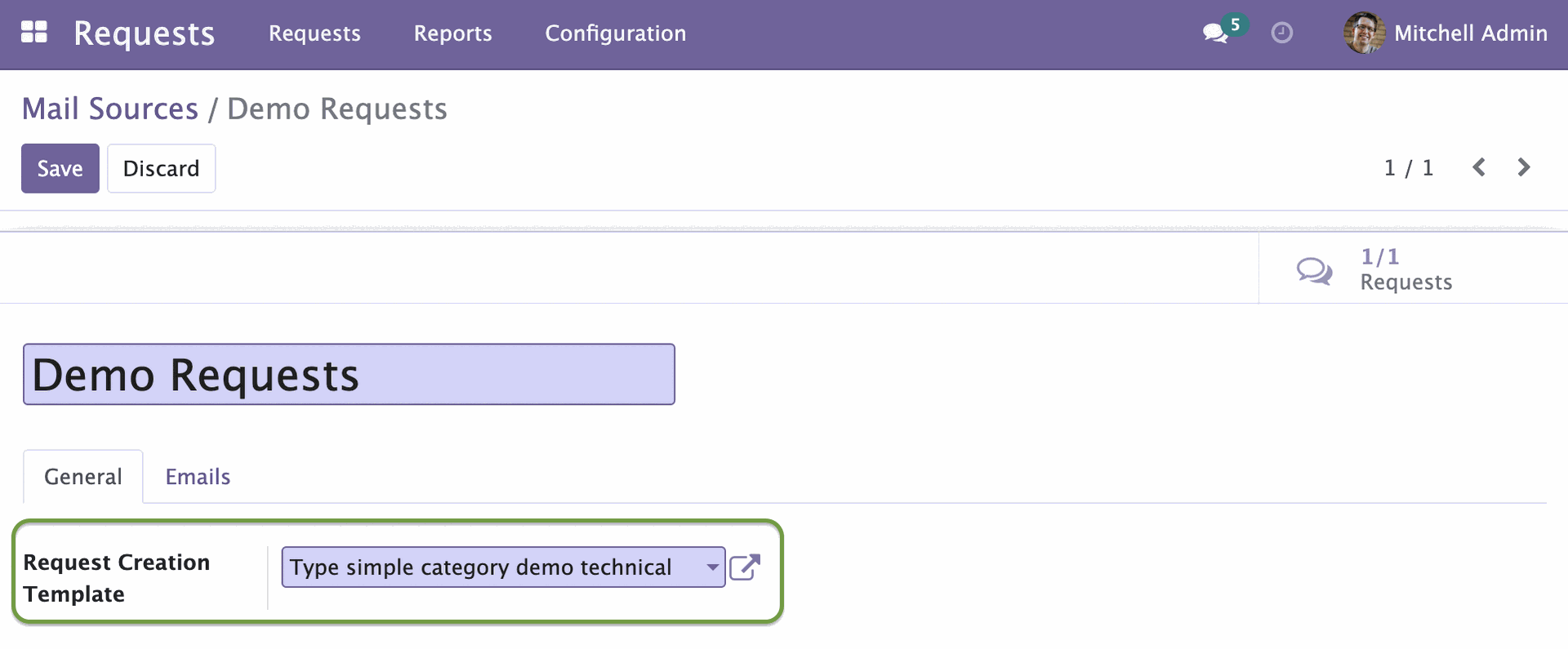
Task: Click the Save button
Action: [x=60, y=168]
